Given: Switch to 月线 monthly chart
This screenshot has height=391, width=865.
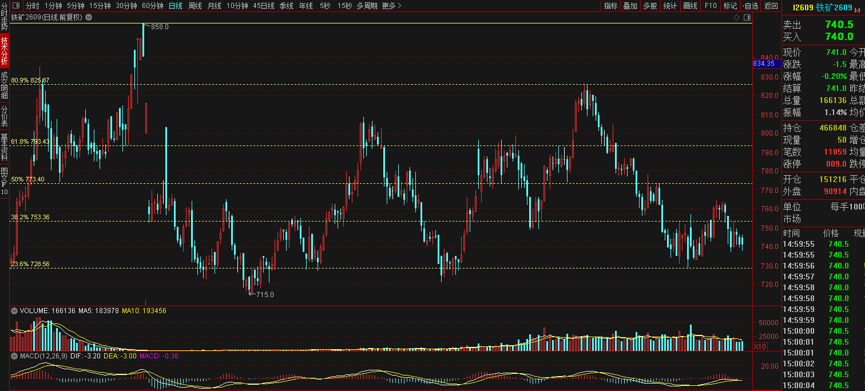Looking at the screenshot, I should coord(214,6).
